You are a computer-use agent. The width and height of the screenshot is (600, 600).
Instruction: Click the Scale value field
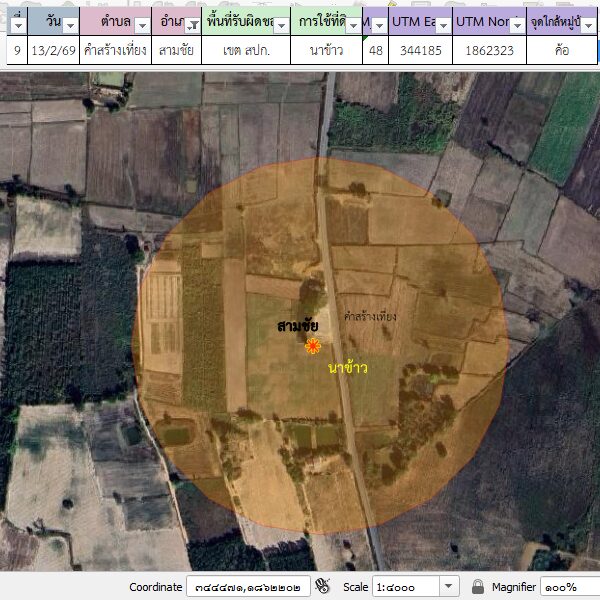(405, 587)
